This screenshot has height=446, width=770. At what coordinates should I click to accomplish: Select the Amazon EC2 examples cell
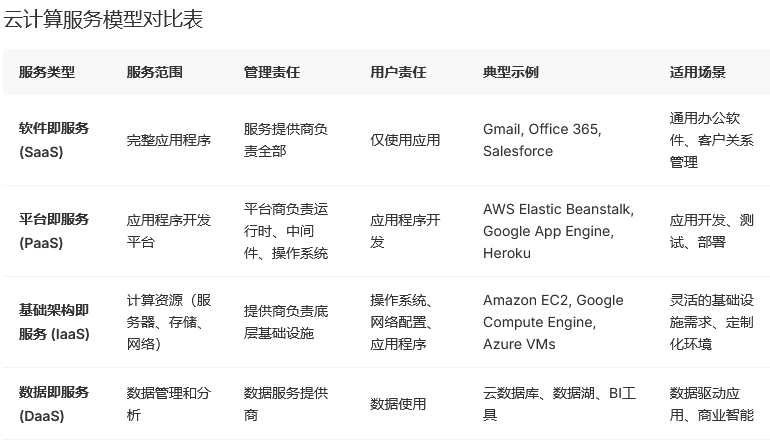(x=553, y=322)
